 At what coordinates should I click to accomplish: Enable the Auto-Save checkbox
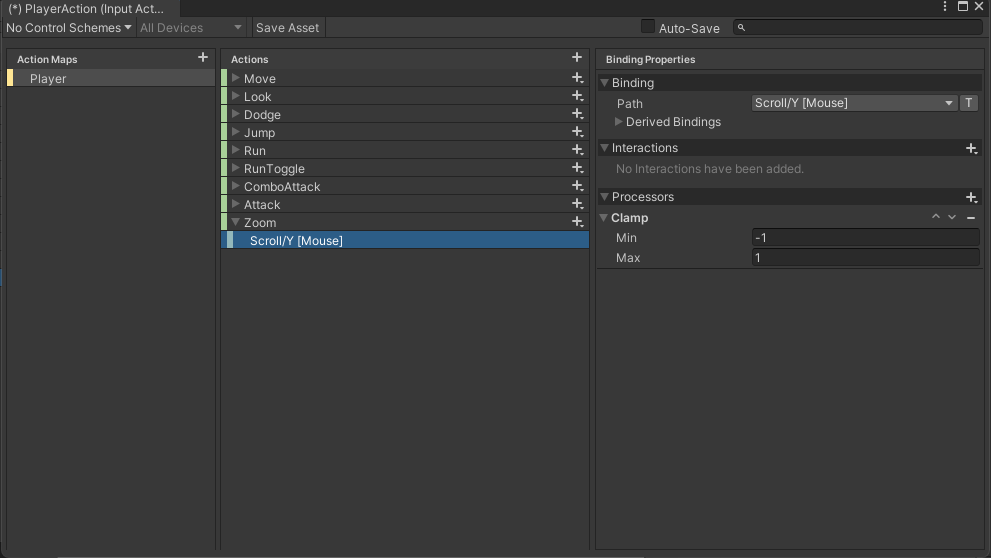[648, 27]
